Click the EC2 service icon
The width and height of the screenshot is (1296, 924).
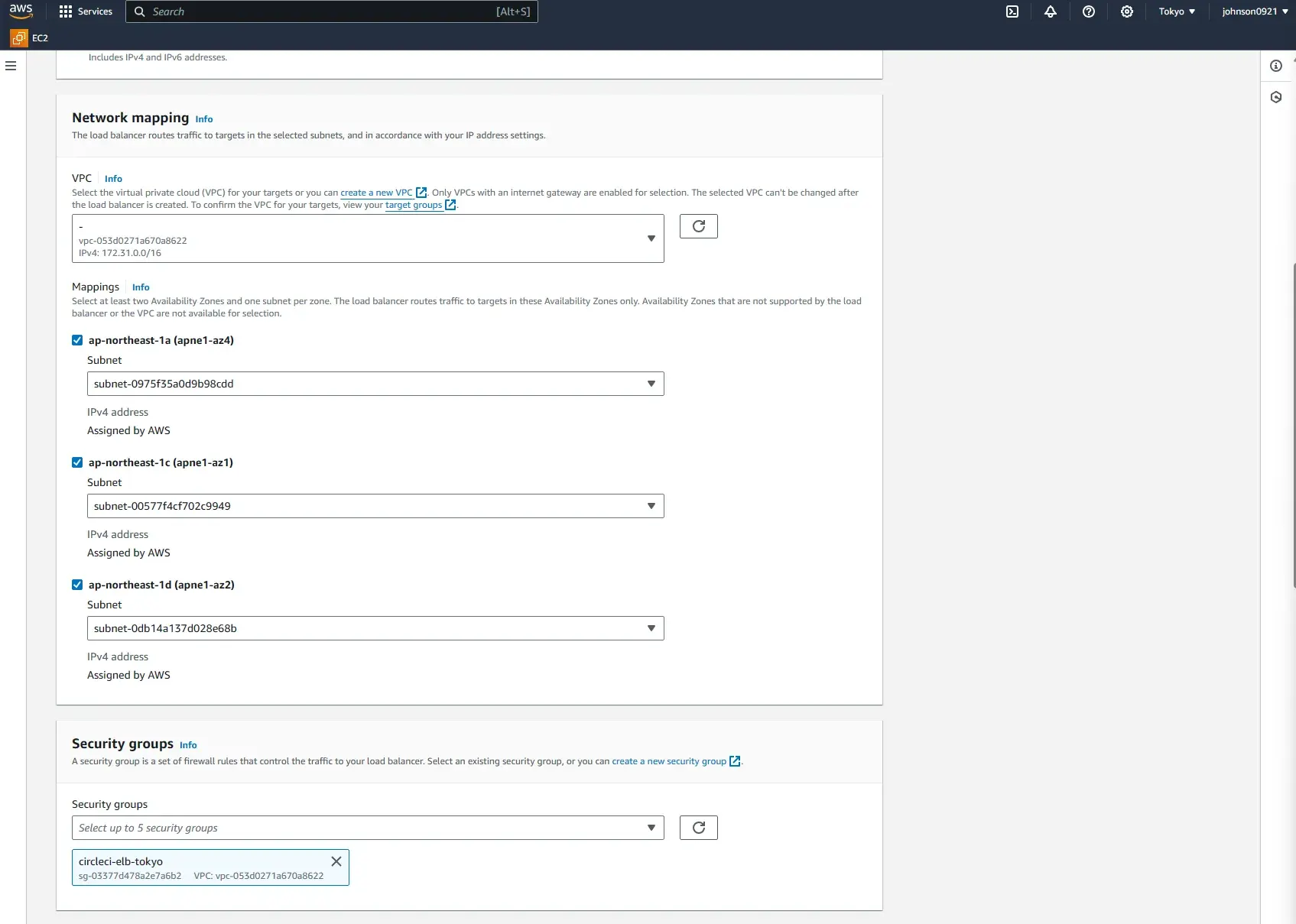coord(18,37)
